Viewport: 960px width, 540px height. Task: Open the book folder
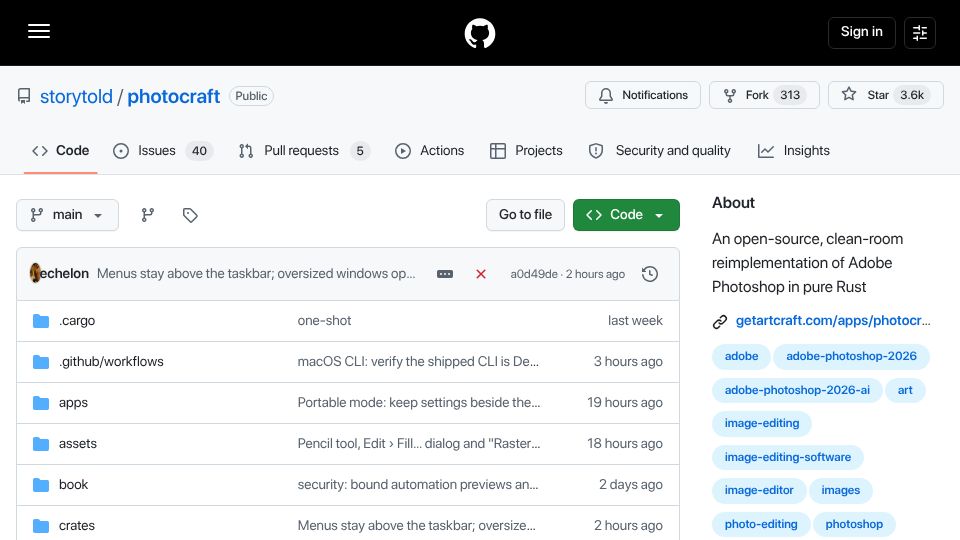[73, 485]
